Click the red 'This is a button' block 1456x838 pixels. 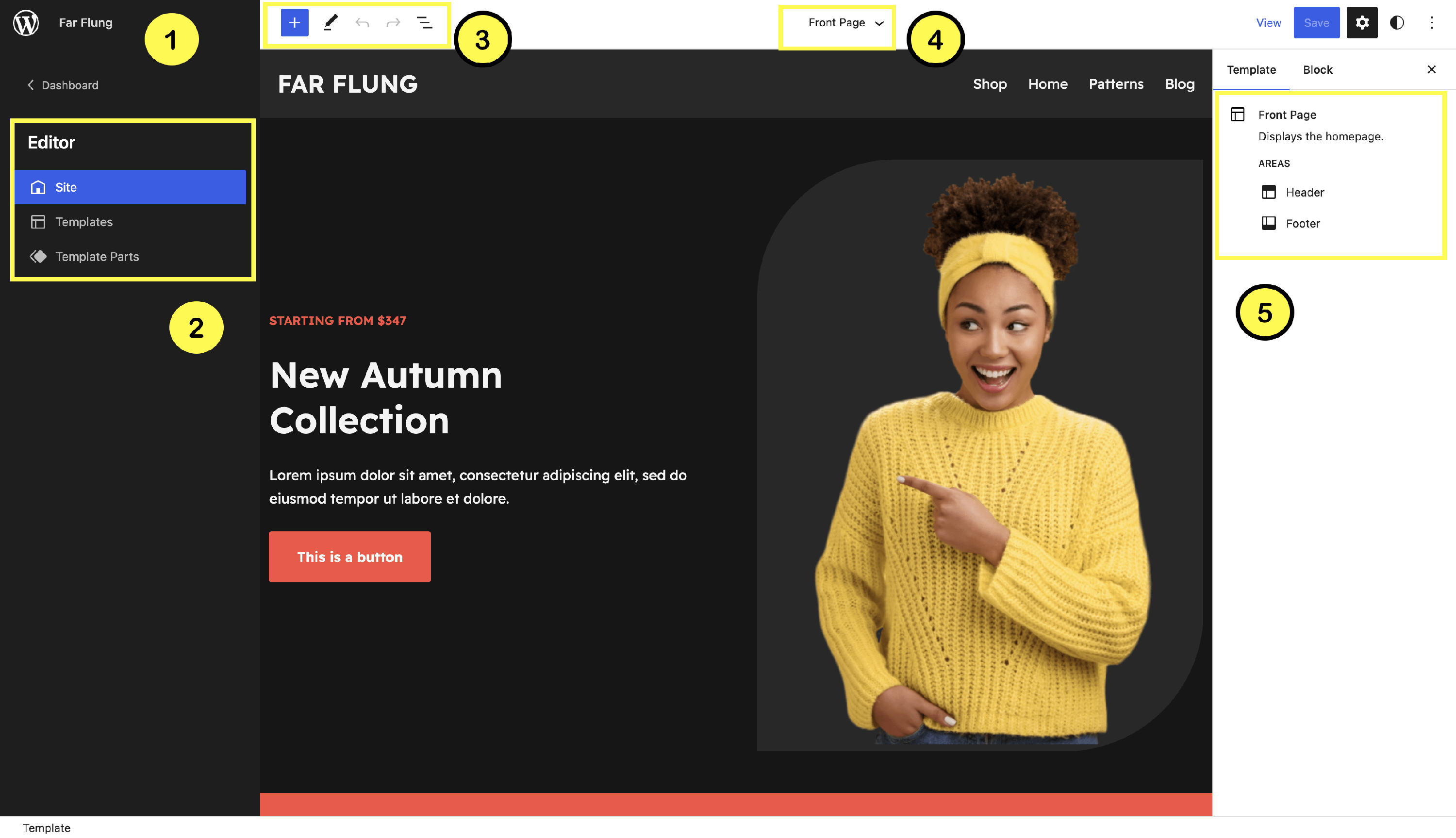pyautogui.click(x=349, y=557)
